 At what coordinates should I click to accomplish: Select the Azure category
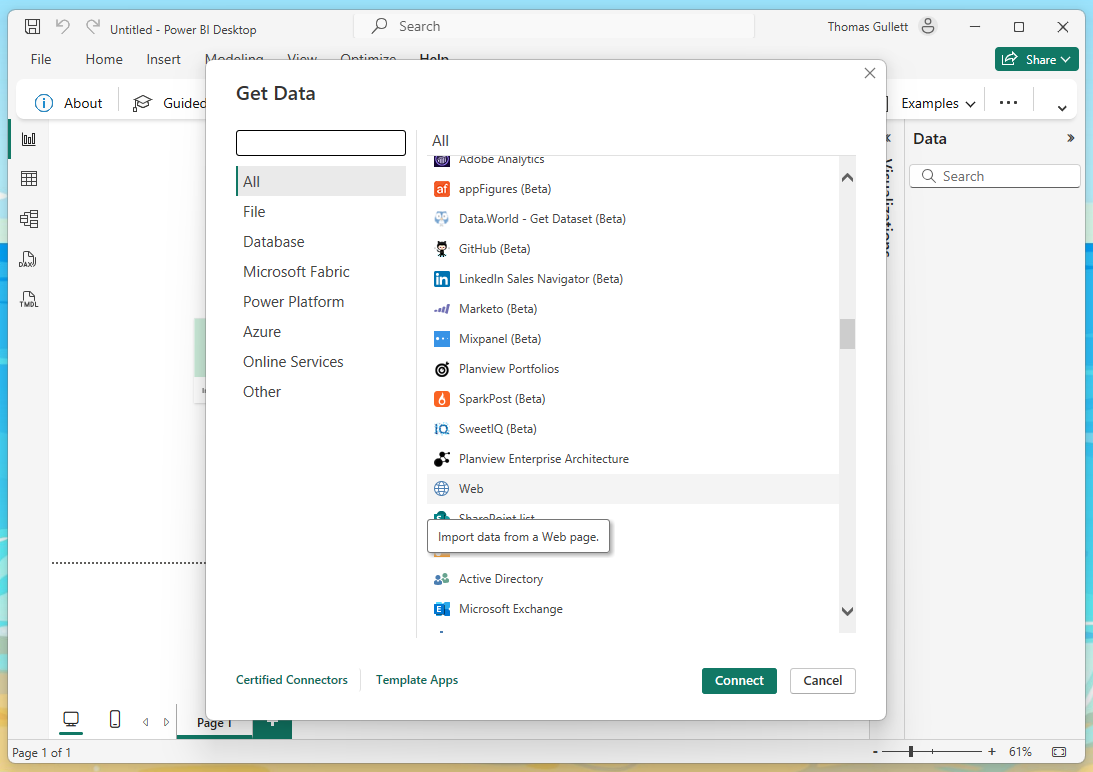click(x=321, y=331)
